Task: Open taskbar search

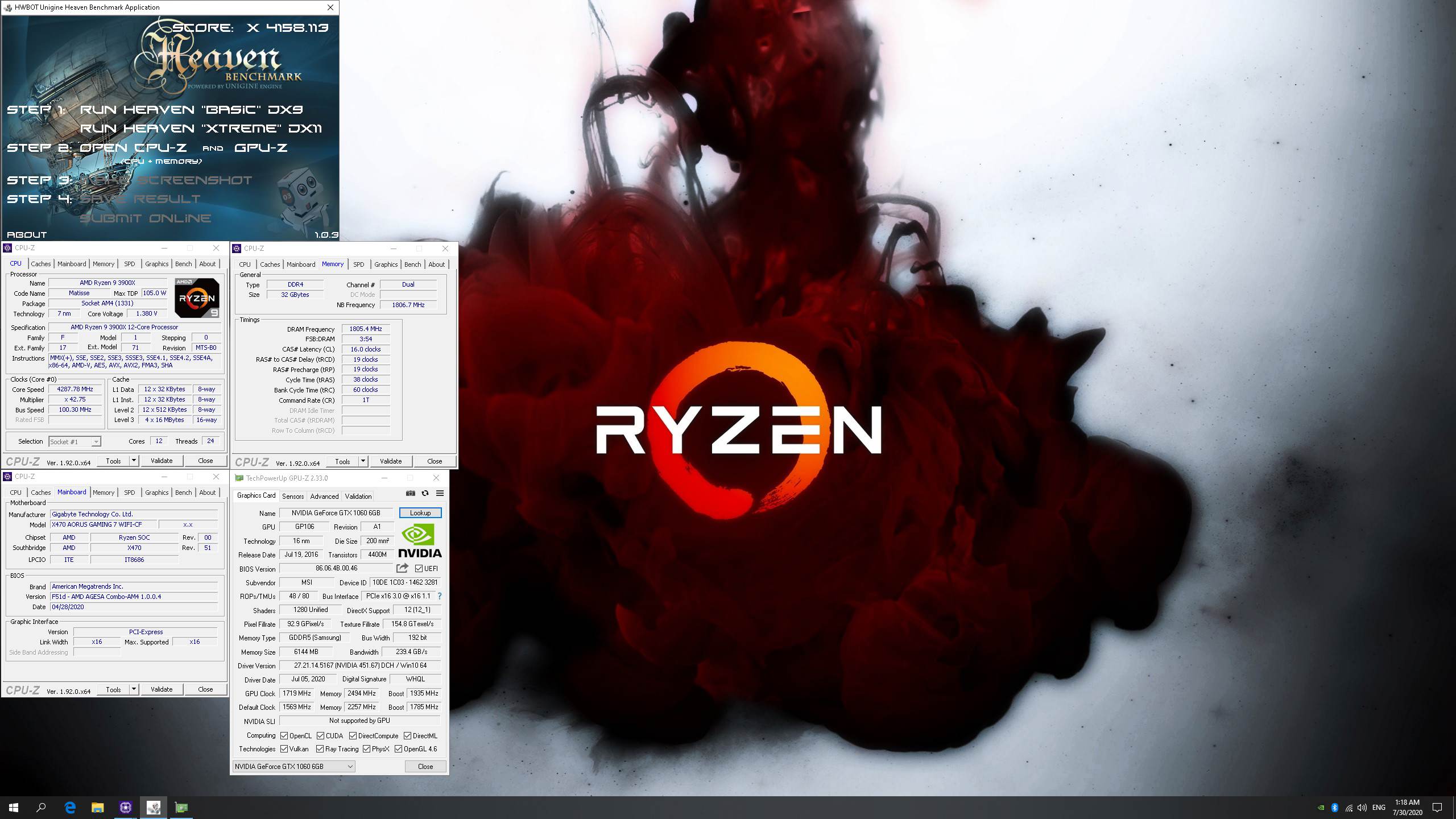Action: click(x=41, y=807)
